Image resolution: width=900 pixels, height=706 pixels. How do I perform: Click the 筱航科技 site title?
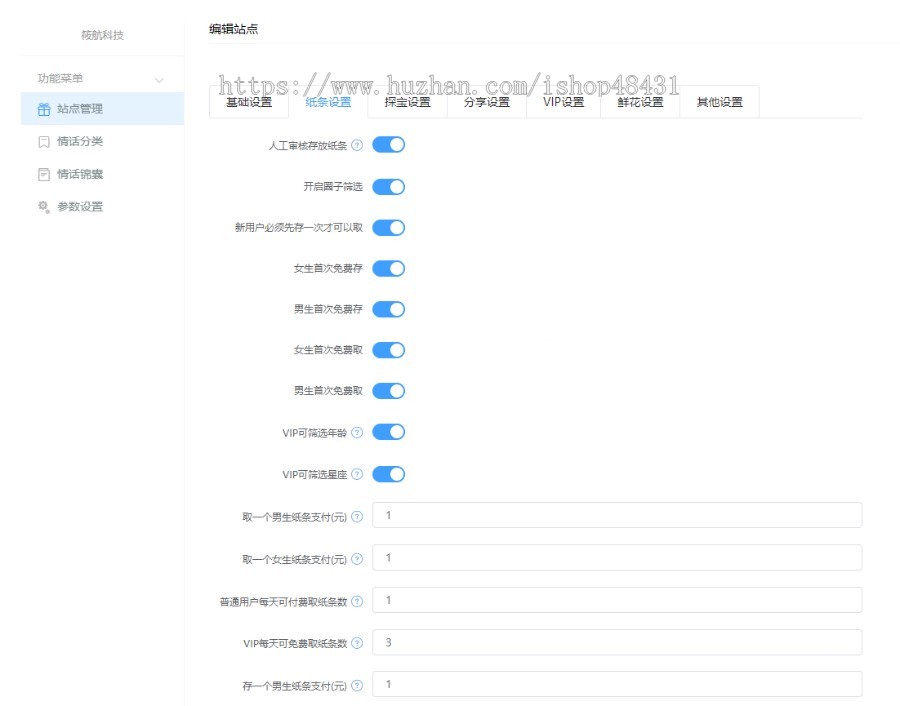point(102,35)
